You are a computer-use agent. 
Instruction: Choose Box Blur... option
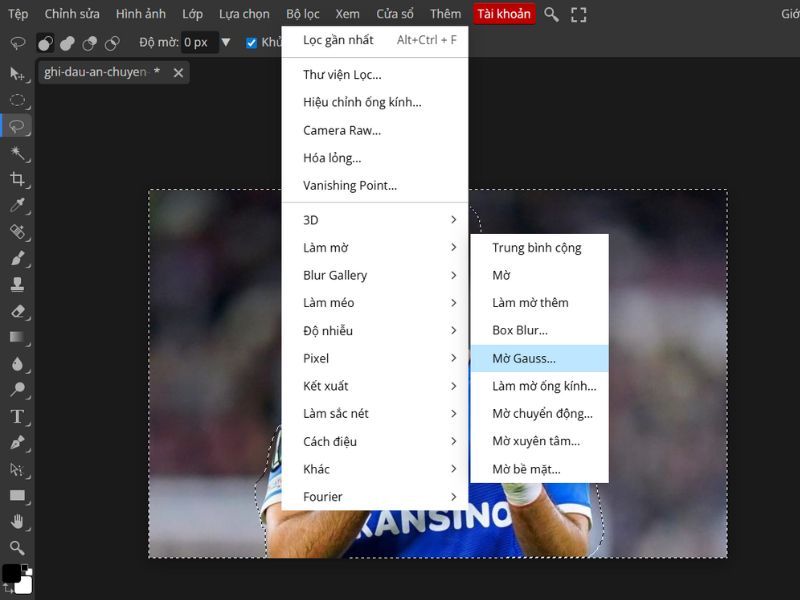click(539, 330)
